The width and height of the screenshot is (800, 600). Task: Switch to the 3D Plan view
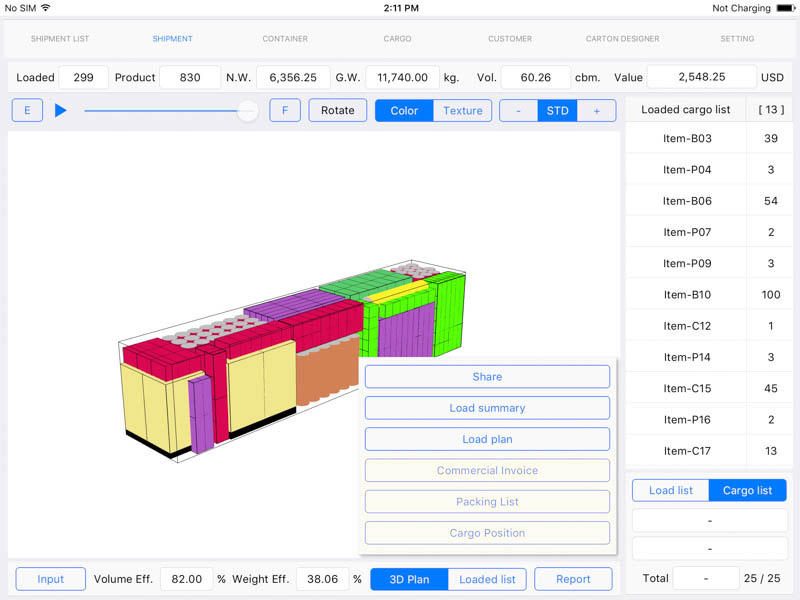409,579
